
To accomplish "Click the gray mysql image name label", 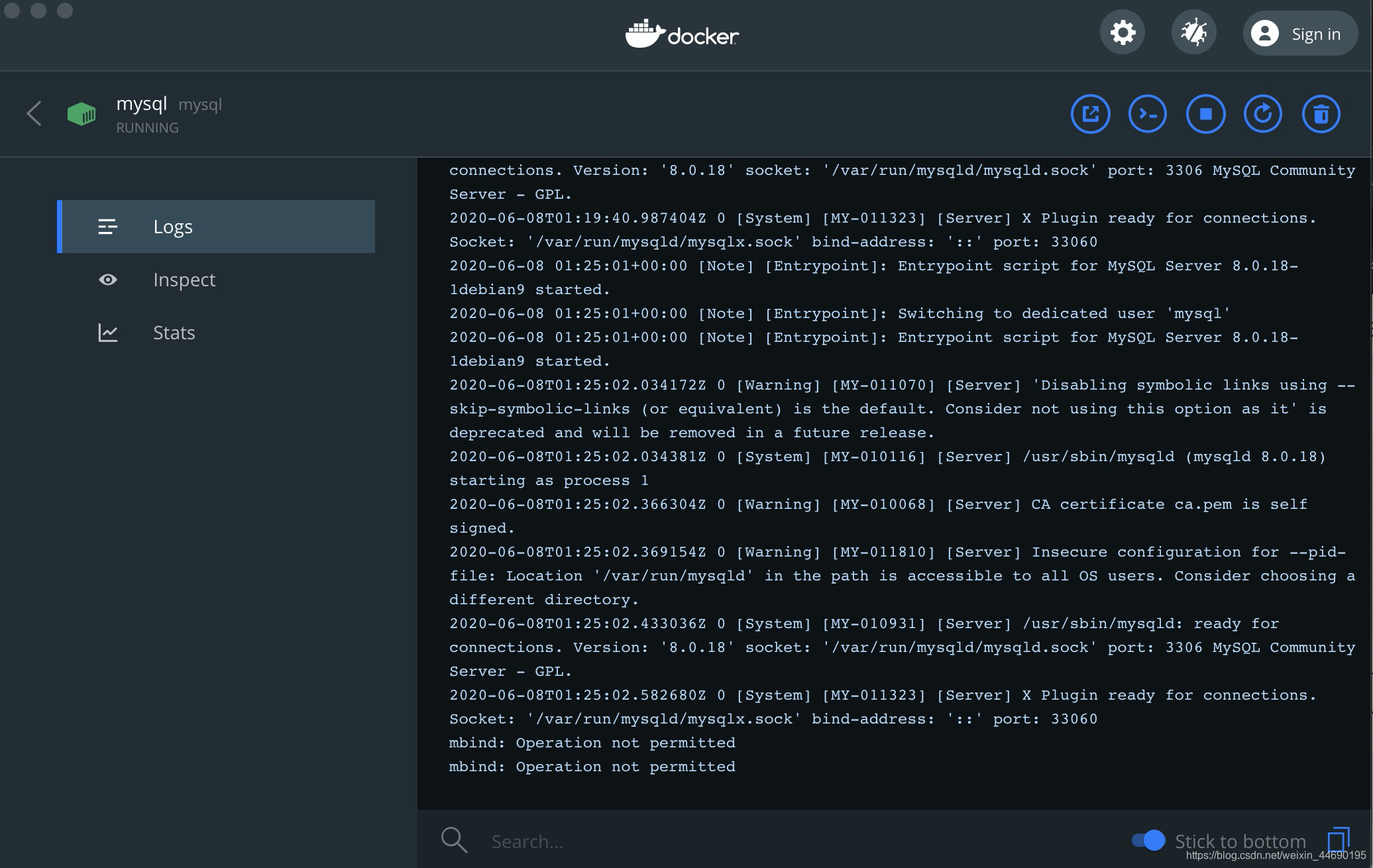I will point(200,105).
